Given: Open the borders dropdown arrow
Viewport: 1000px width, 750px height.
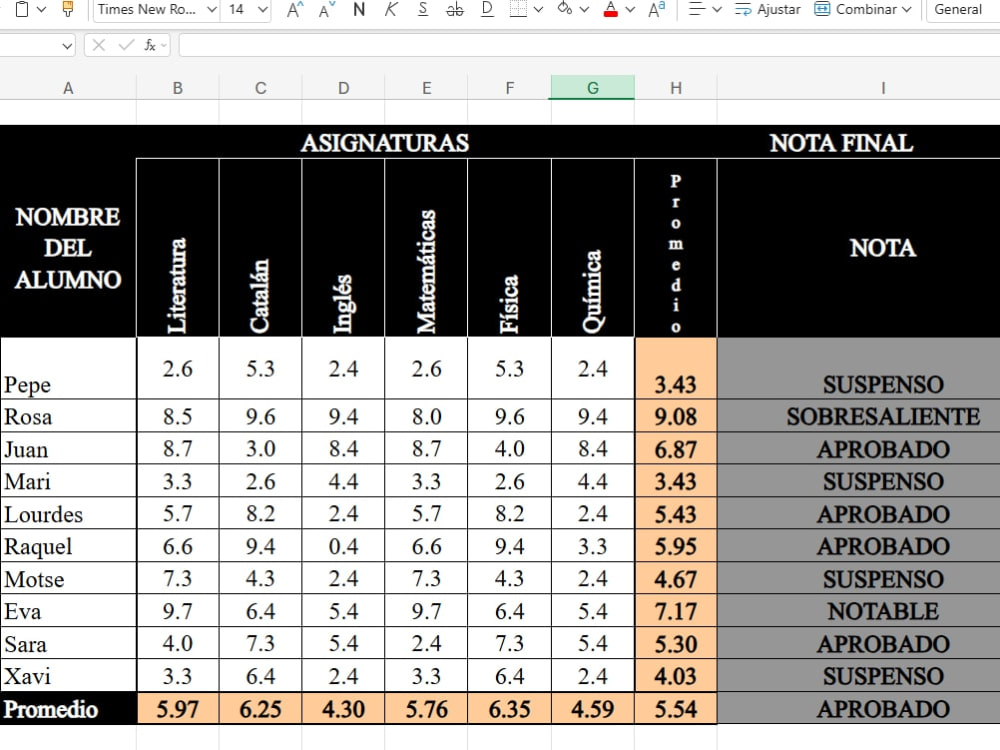Looking at the screenshot, I should click(538, 10).
